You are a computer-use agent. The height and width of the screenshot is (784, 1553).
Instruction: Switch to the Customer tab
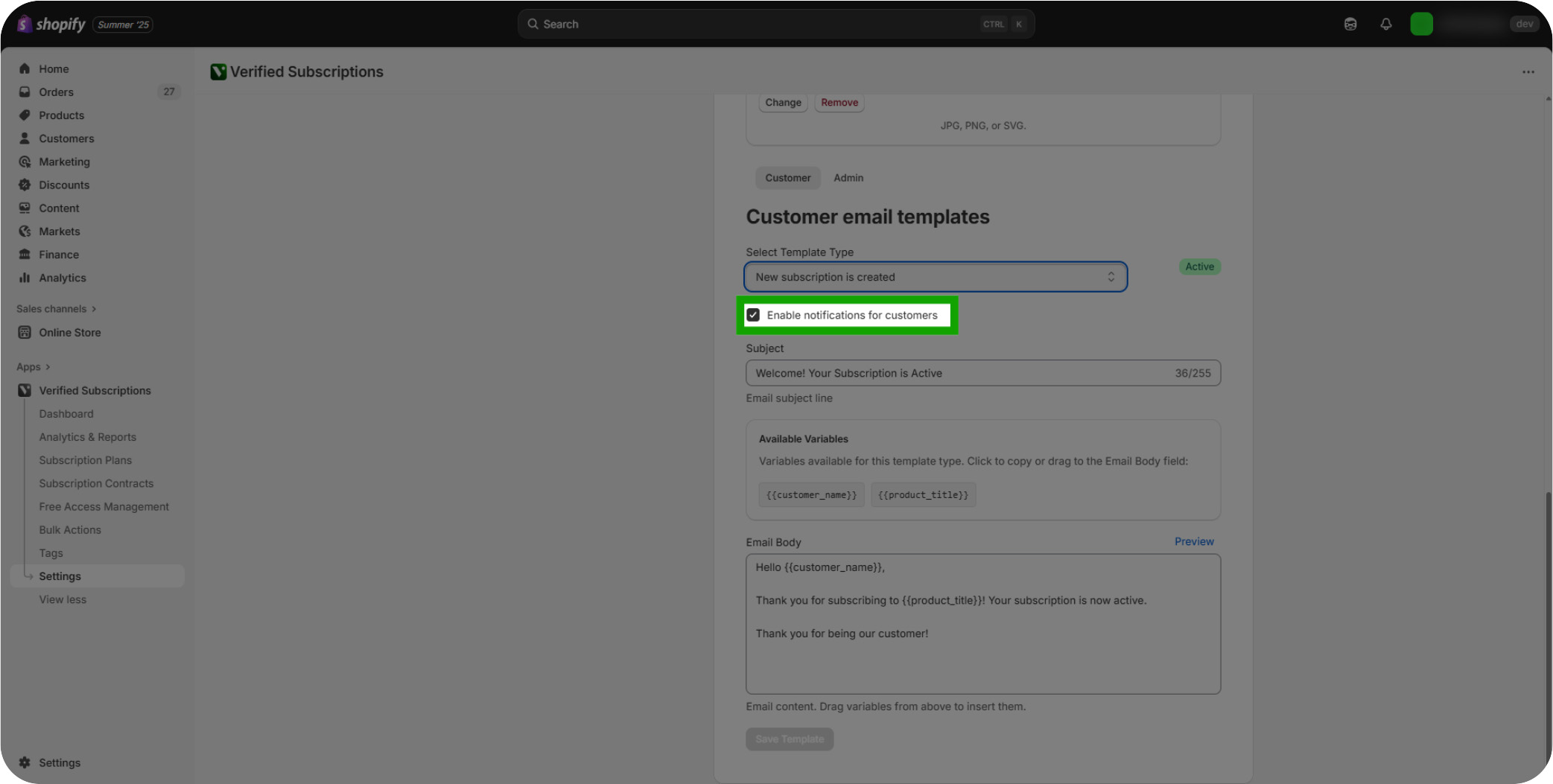[788, 178]
